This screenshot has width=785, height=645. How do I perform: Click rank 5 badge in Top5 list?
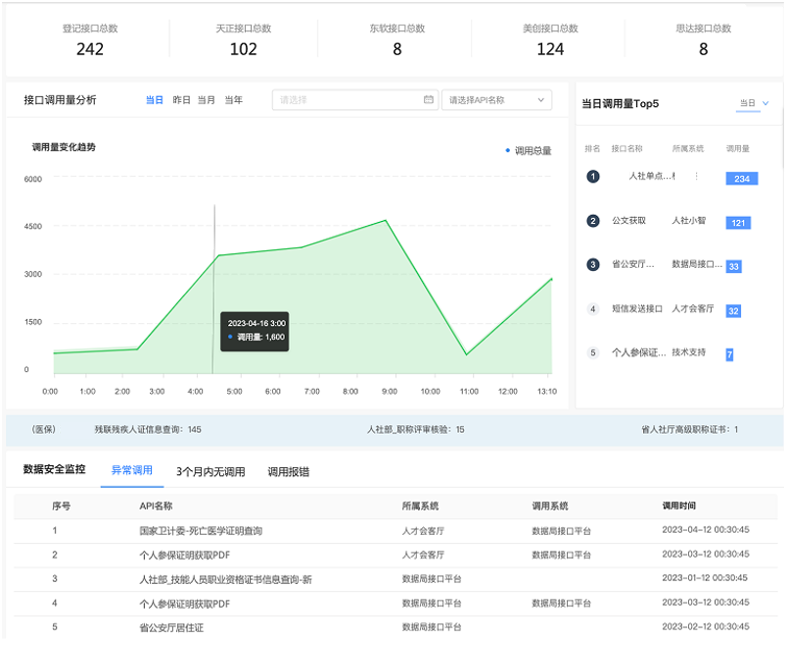[593, 353]
